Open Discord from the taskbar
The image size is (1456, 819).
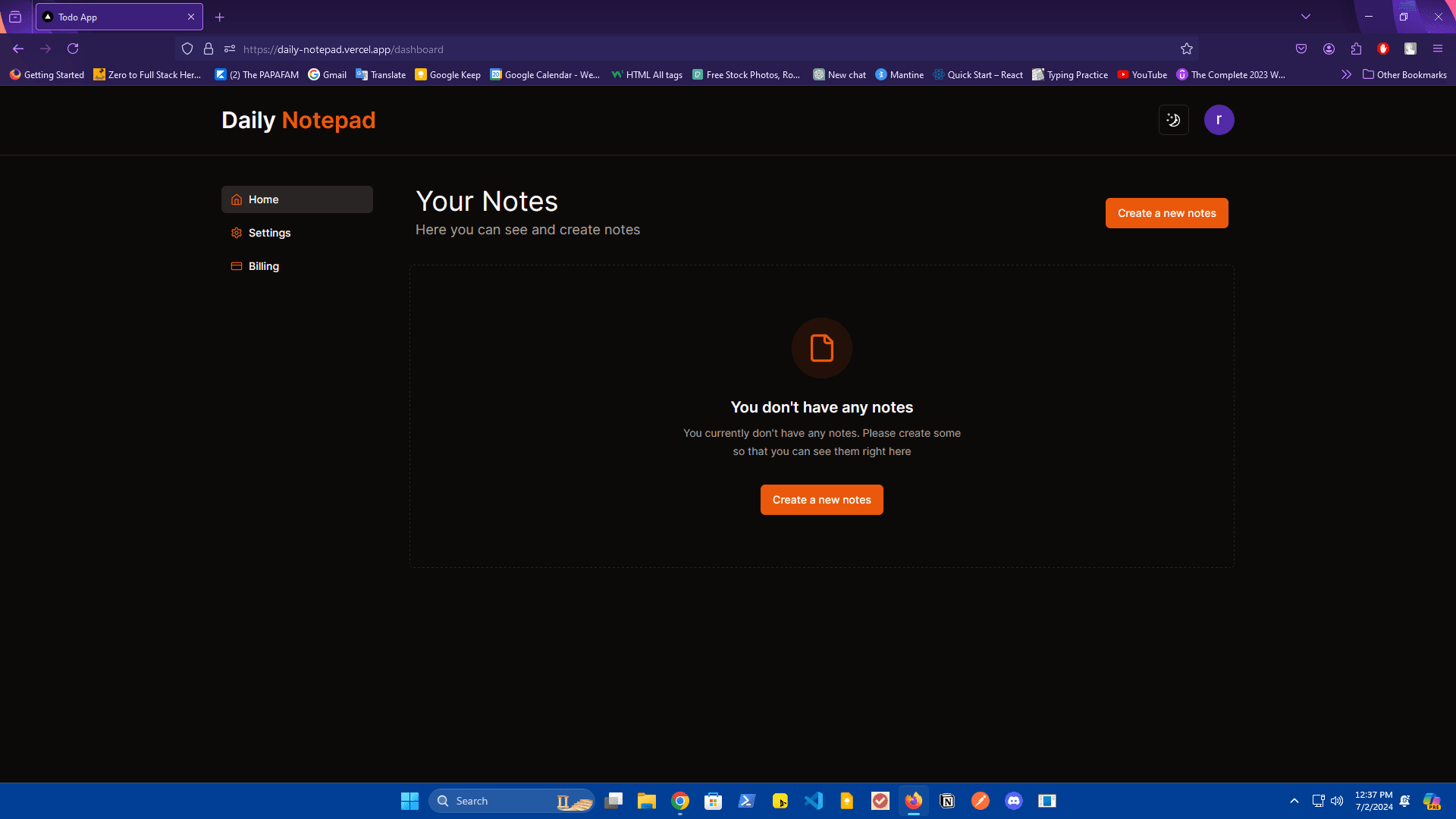click(x=1013, y=801)
